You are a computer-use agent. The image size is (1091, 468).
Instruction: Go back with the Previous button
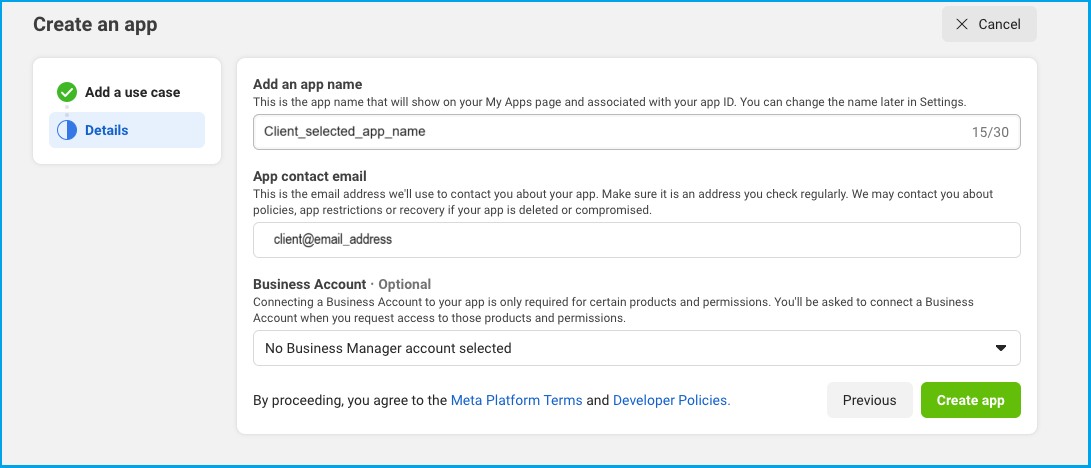[x=869, y=400]
